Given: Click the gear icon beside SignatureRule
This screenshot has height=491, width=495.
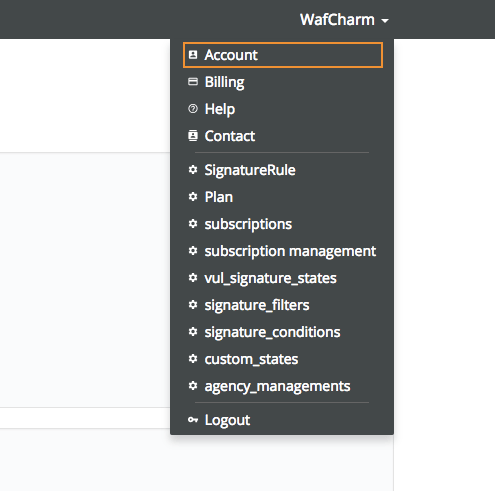Looking at the screenshot, I should (x=193, y=170).
